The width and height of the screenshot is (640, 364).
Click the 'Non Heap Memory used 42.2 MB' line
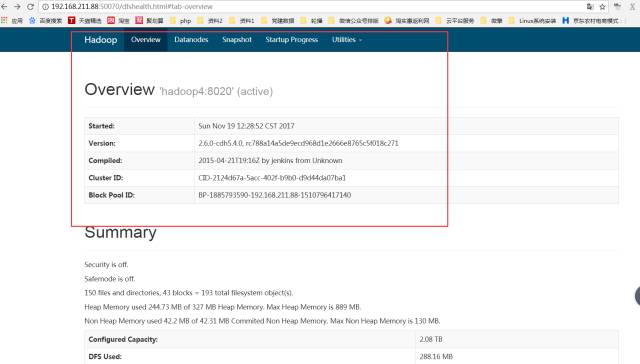[262, 321]
